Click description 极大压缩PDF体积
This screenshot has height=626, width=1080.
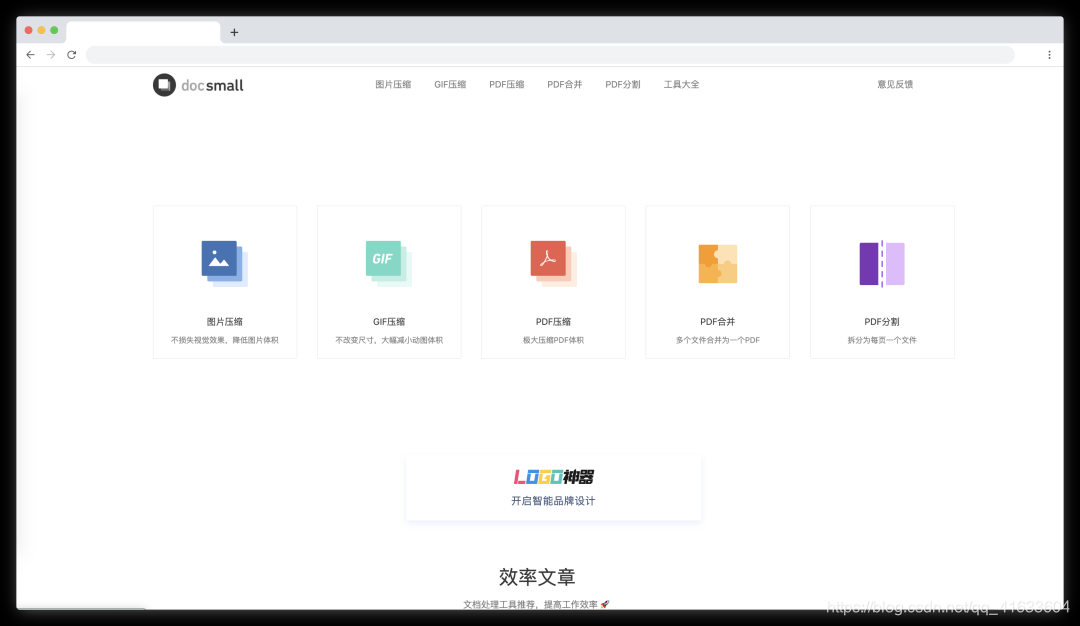553,340
